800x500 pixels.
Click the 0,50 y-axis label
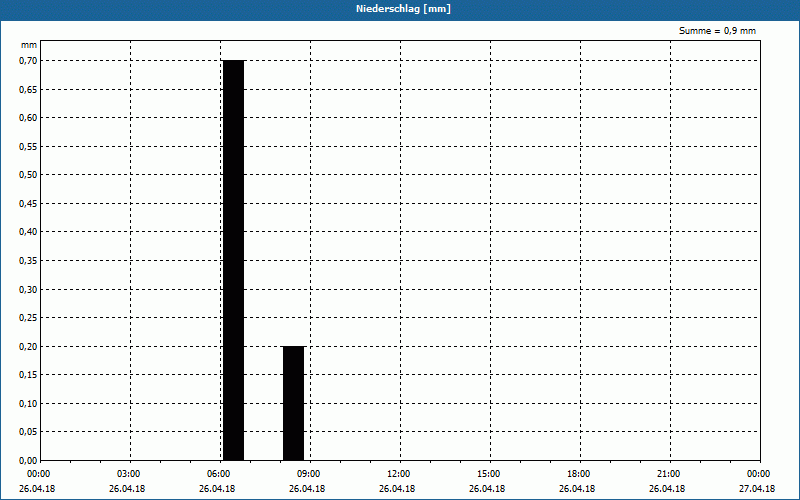28,175
